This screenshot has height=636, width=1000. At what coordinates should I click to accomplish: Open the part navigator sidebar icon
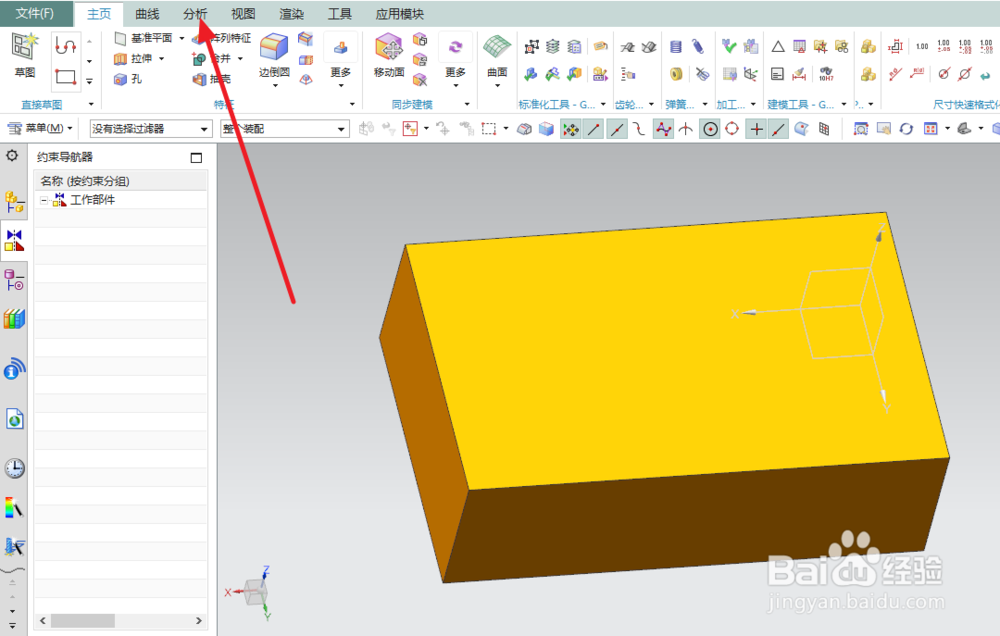coord(14,280)
